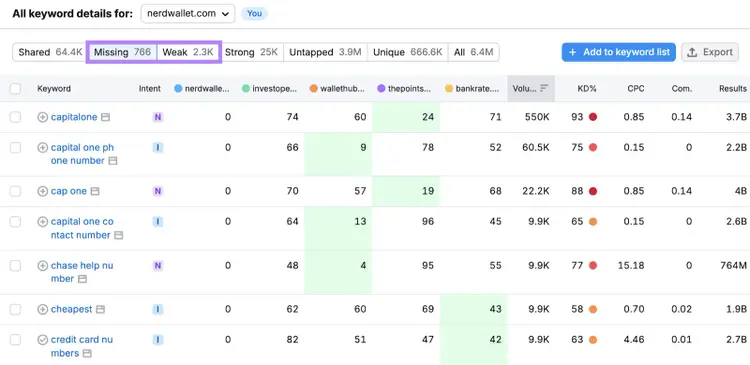Click the purple thepoints column color dot
This screenshot has width=750, height=365.
coord(381,88)
